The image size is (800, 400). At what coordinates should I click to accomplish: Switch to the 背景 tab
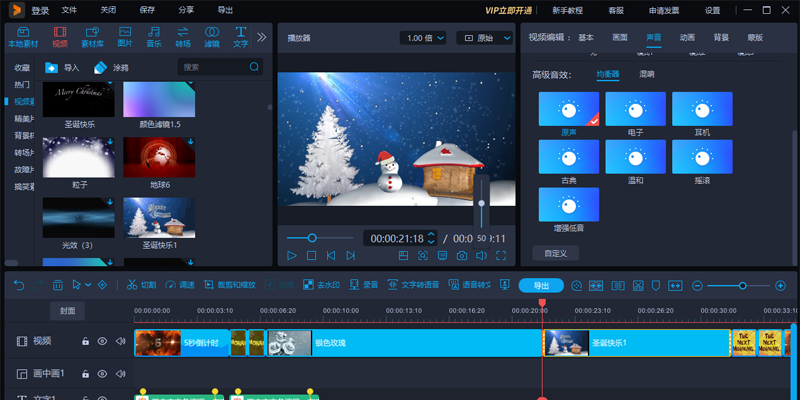[721, 37]
